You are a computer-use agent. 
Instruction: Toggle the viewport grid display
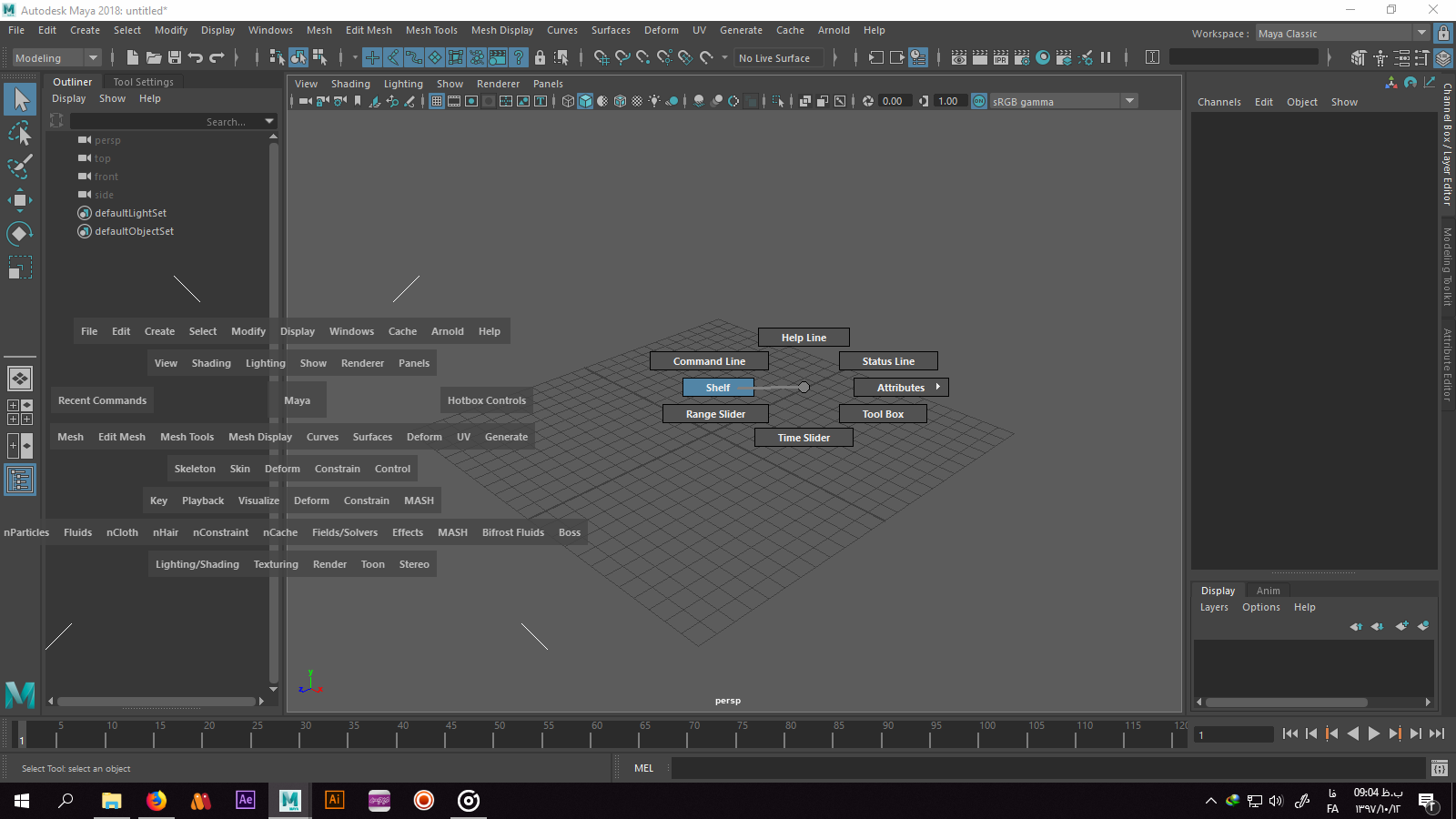[437, 101]
